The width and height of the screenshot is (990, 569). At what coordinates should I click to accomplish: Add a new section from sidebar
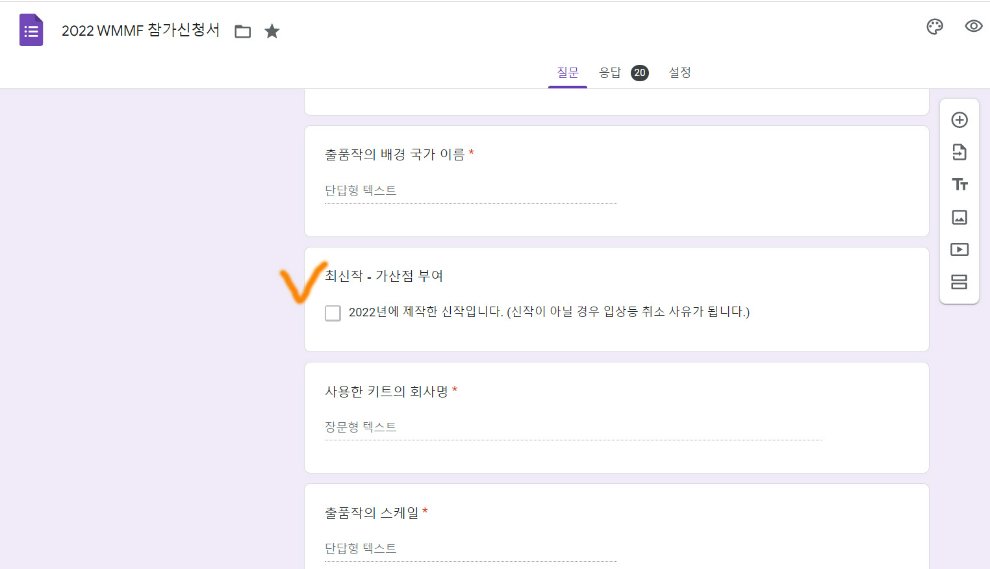[x=959, y=282]
